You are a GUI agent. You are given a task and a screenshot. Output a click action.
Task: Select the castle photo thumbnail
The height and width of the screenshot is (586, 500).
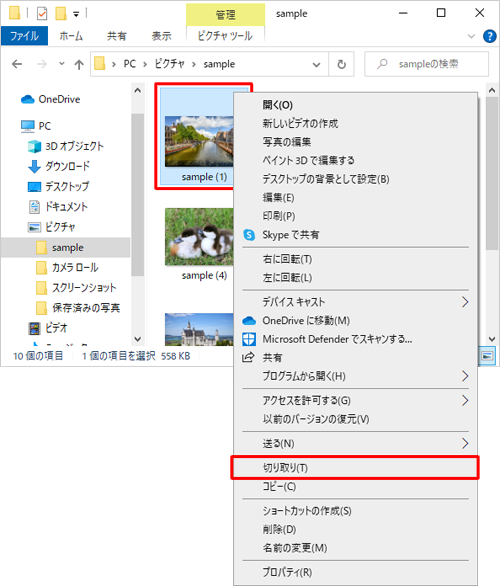pos(199,329)
